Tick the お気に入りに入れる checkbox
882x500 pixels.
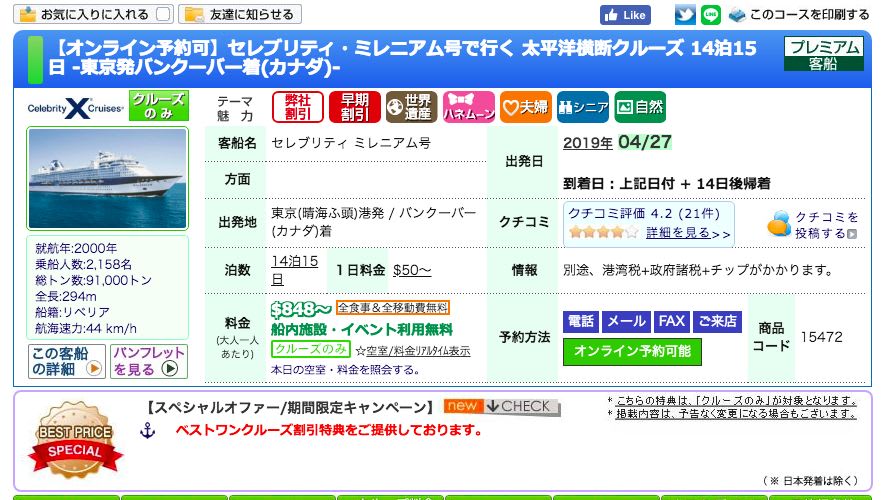click(x=163, y=14)
